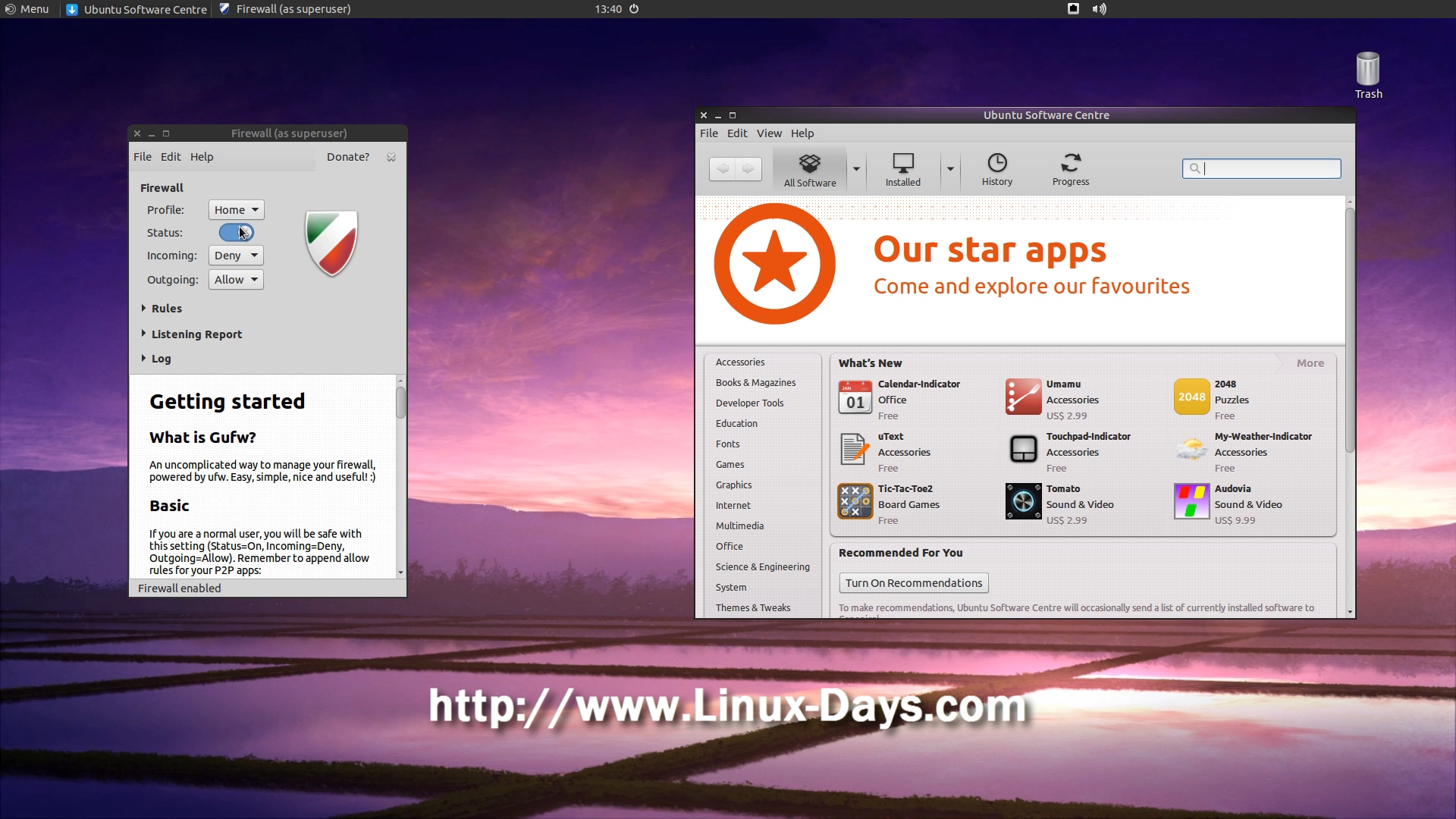Click Turn On Recommendations button
Viewport: 1456px width, 819px height.
tap(914, 583)
